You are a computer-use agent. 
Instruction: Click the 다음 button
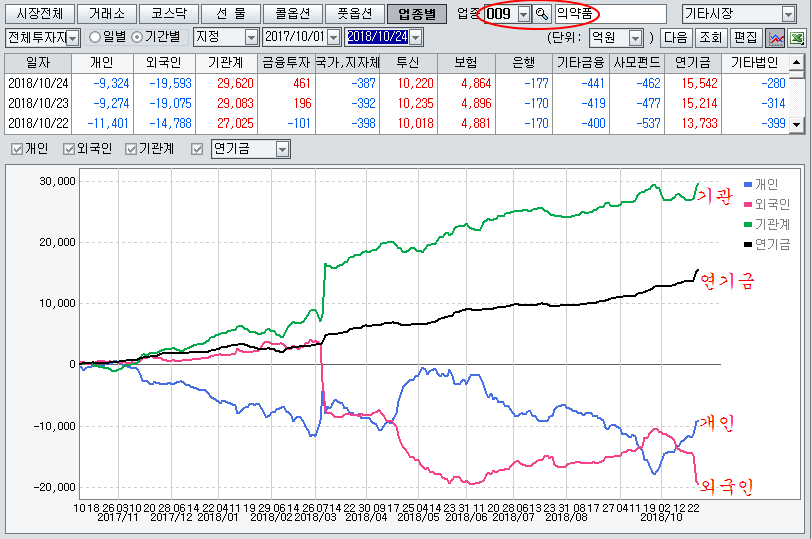[676, 37]
